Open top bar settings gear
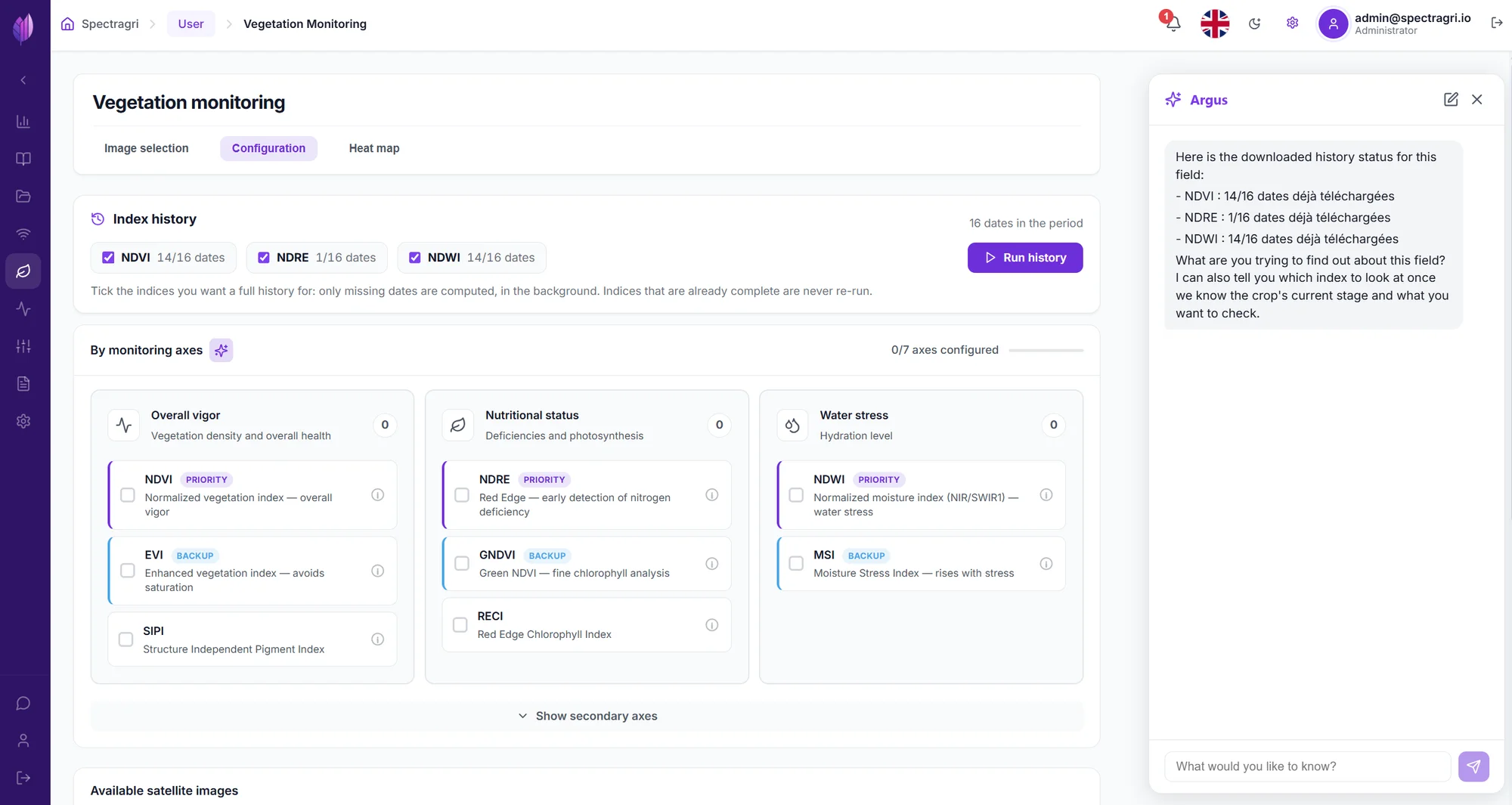Screen dimensions: 1512x805 click(x=1293, y=23)
